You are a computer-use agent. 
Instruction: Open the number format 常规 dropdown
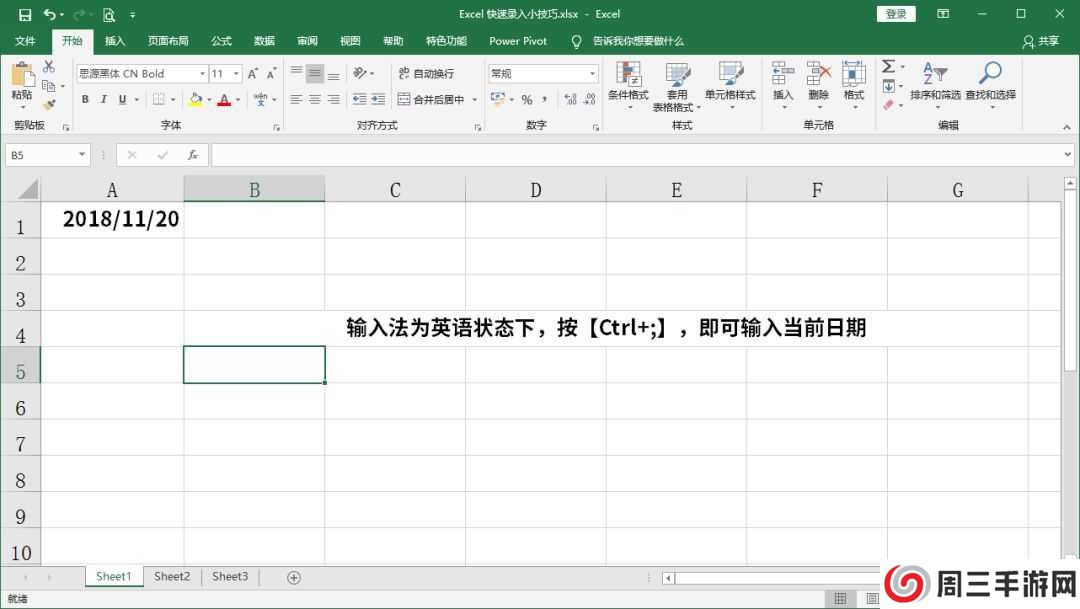592,73
